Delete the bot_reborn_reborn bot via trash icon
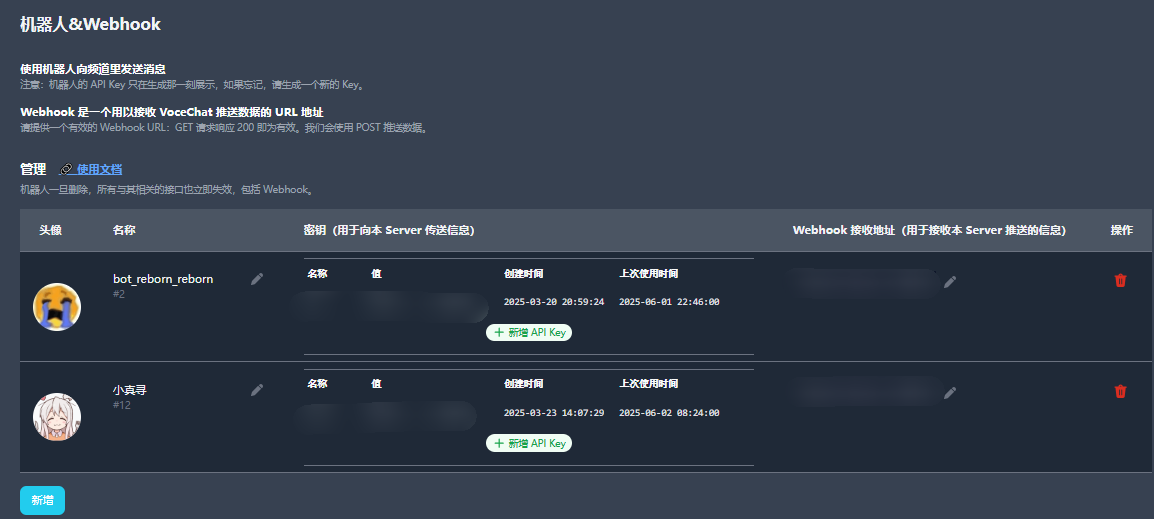The image size is (1154, 519). [1120, 281]
